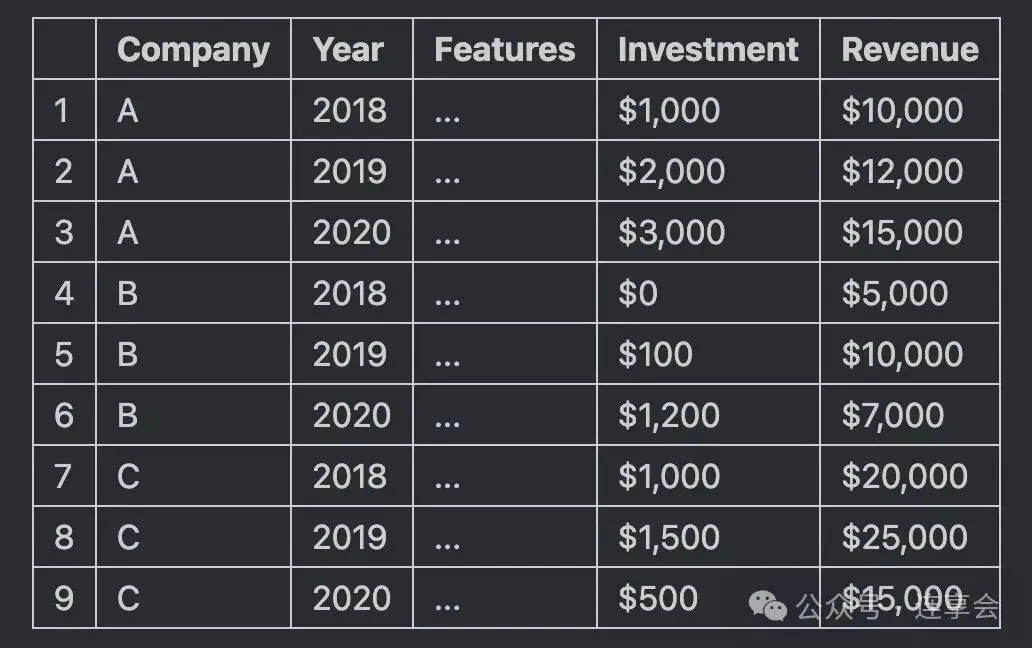Click the Investment column header

tap(708, 49)
